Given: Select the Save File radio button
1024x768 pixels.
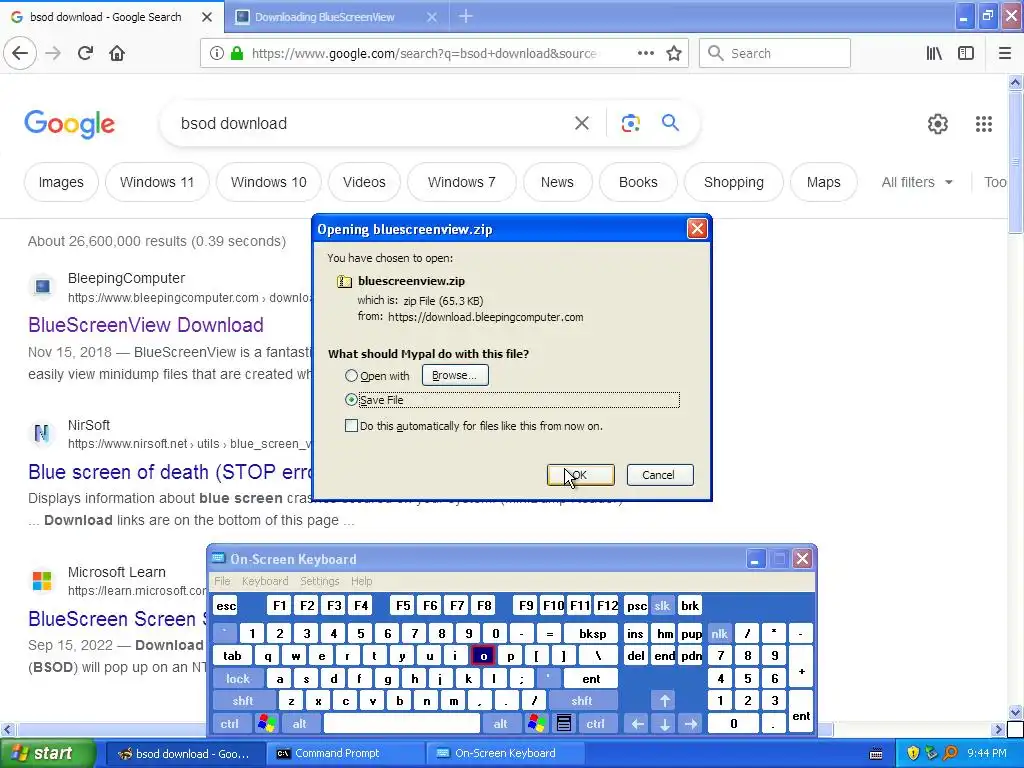Looking at the screenshot, I should [x=351, y=400].
